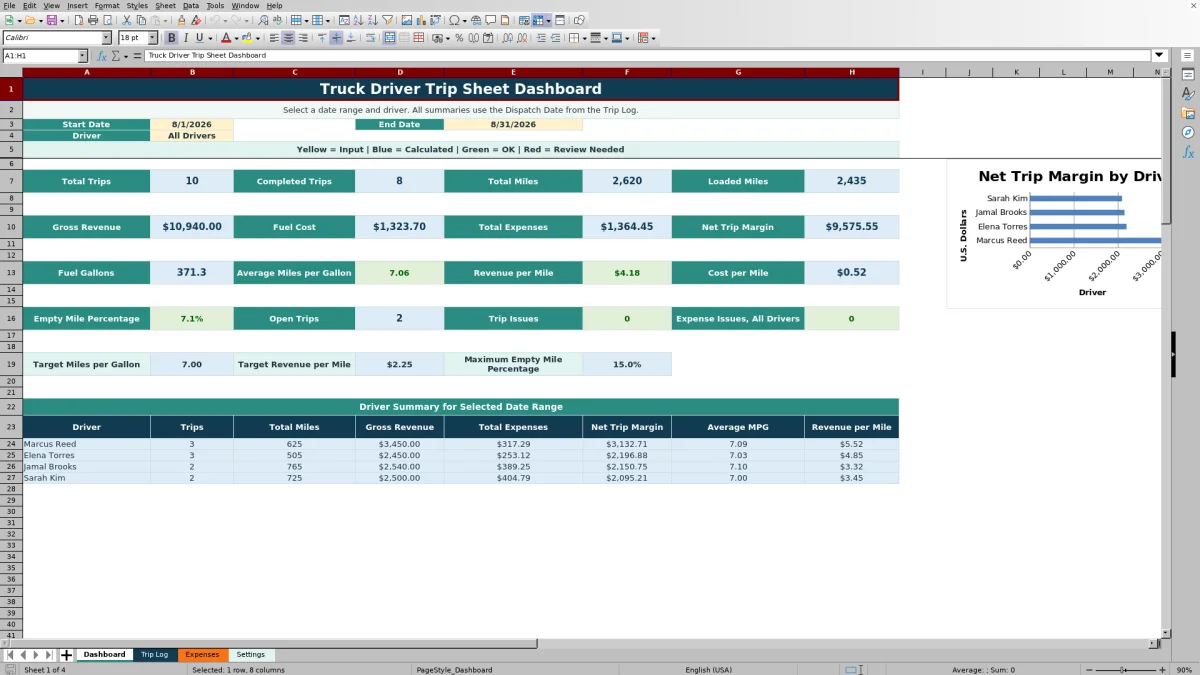This screenshot has width=1200, height=675.
Task: Click the Copy icon
Action: [x=141, y=20]
